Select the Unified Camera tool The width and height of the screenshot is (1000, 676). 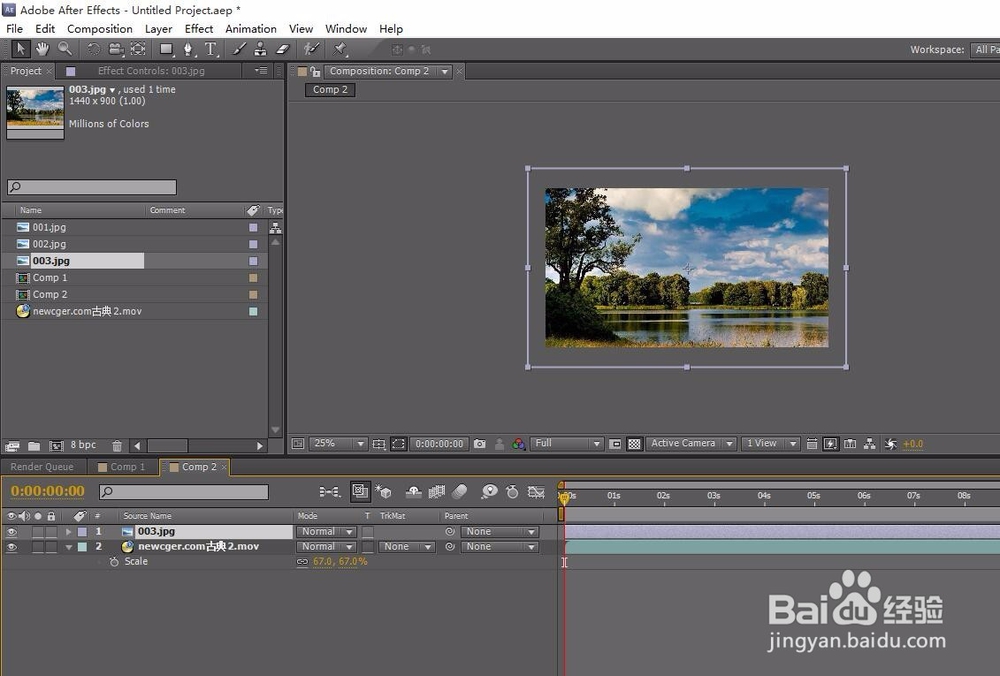[115, 49]
